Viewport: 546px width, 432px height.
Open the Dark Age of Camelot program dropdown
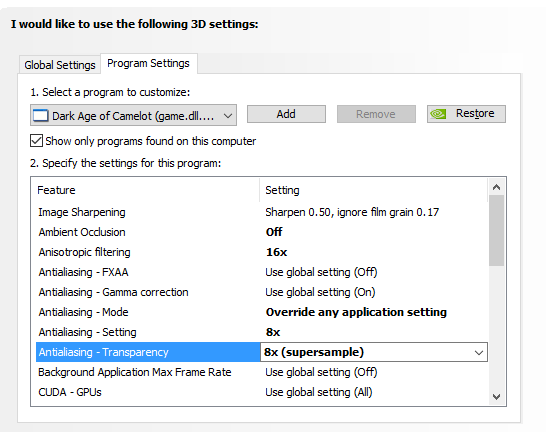pyautogui.click(x=133, y=115)
